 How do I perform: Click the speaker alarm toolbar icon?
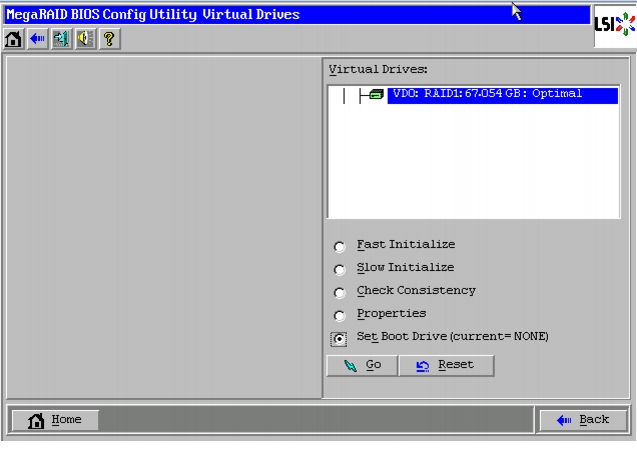85,39
